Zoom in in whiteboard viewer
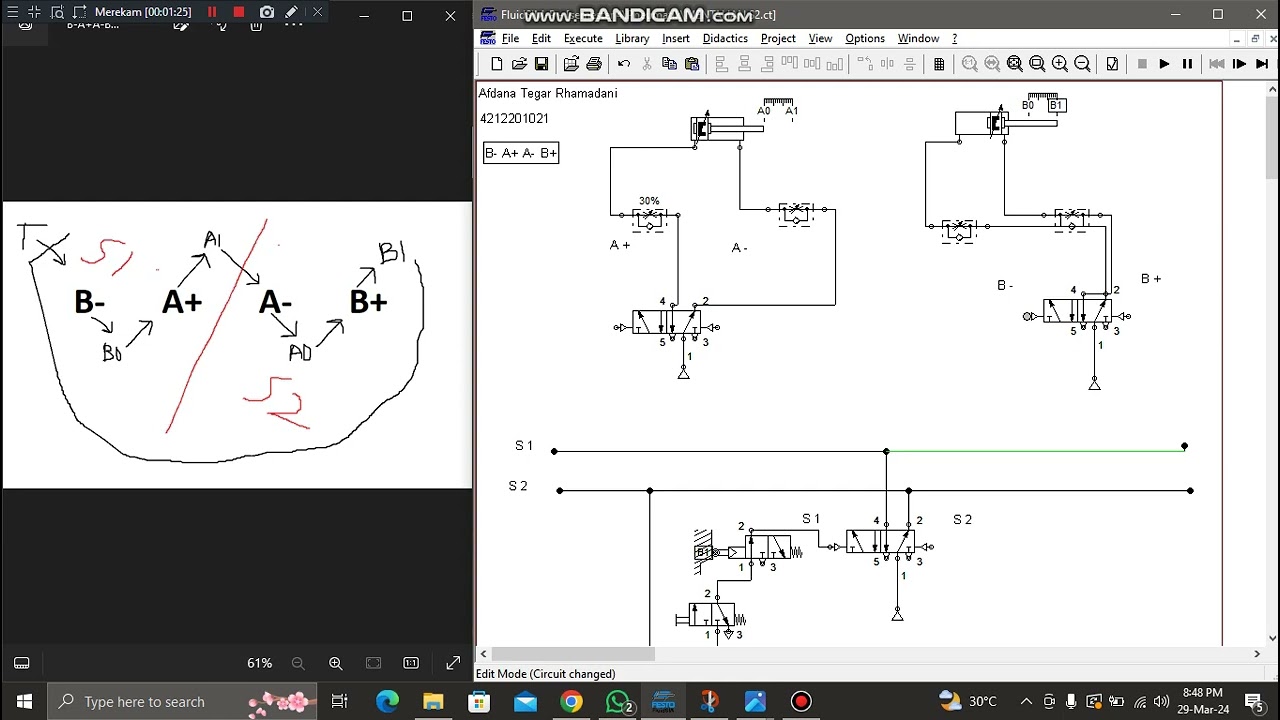 [x=336, y=663]
